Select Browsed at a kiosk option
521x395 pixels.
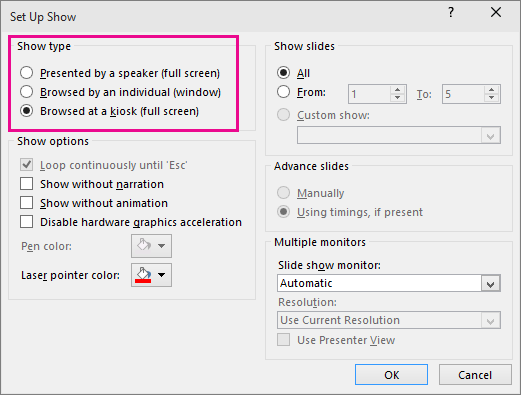(26, 111)
